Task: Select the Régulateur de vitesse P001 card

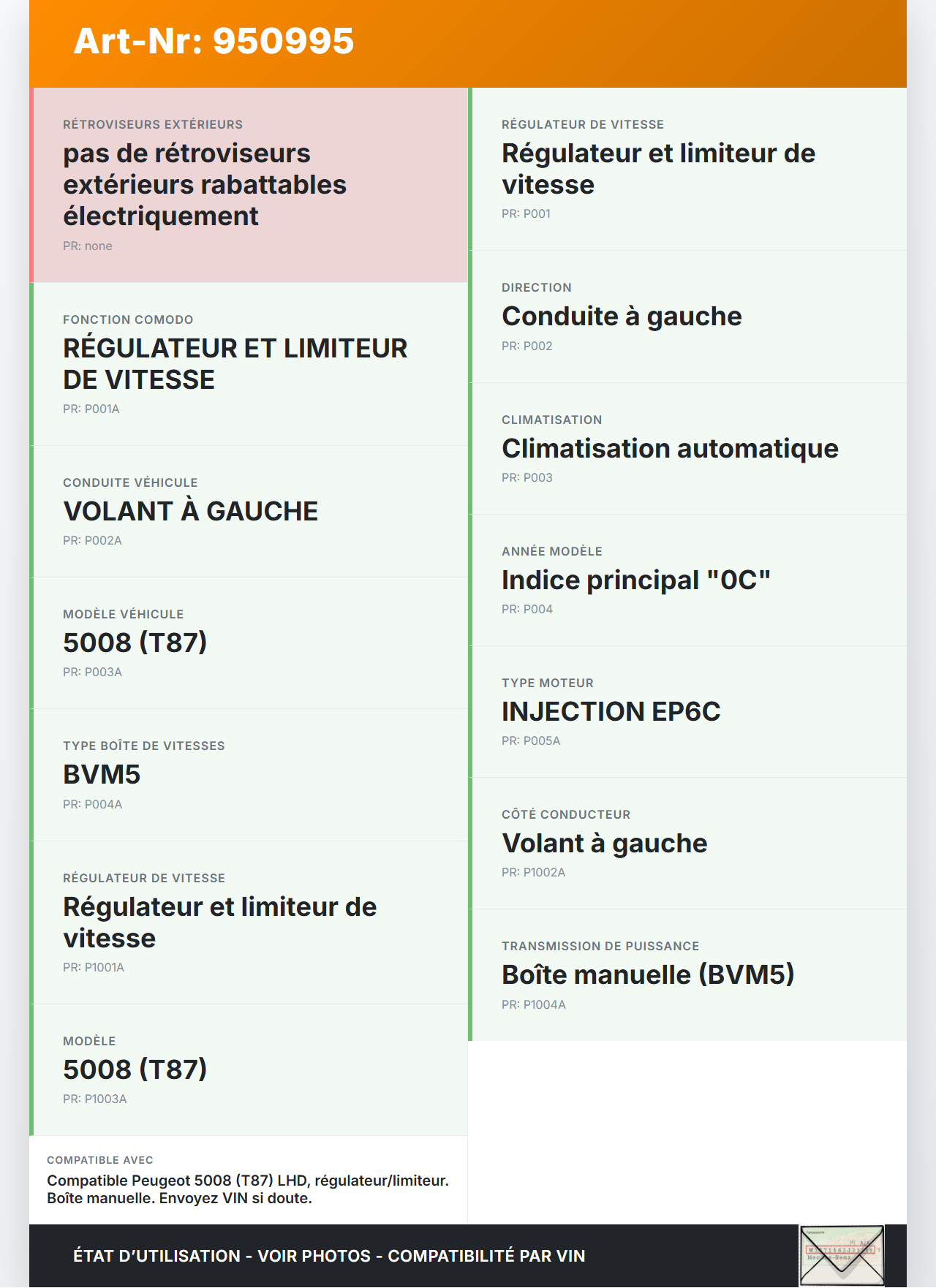Action: (x=687, y=169)
